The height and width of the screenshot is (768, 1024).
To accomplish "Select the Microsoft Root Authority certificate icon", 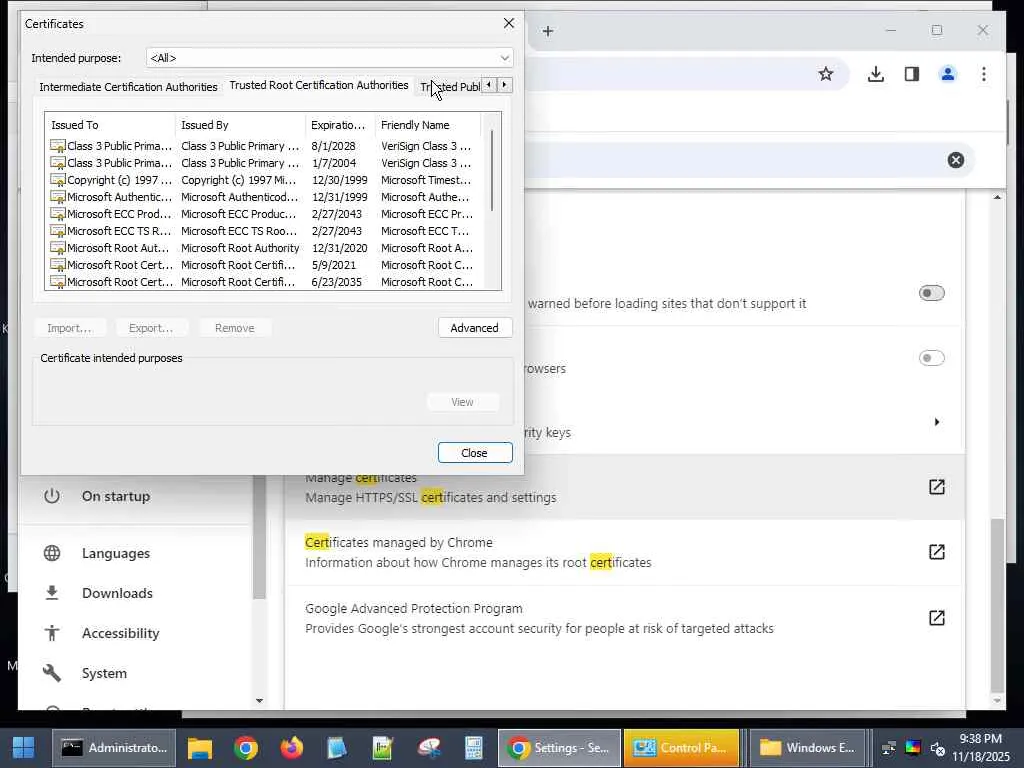I will click(57, 248).
